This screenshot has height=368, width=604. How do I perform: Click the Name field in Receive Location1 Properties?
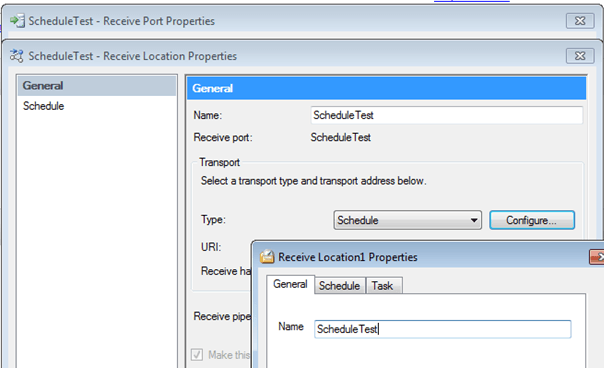pyautogui.click(x=443, y=329)
